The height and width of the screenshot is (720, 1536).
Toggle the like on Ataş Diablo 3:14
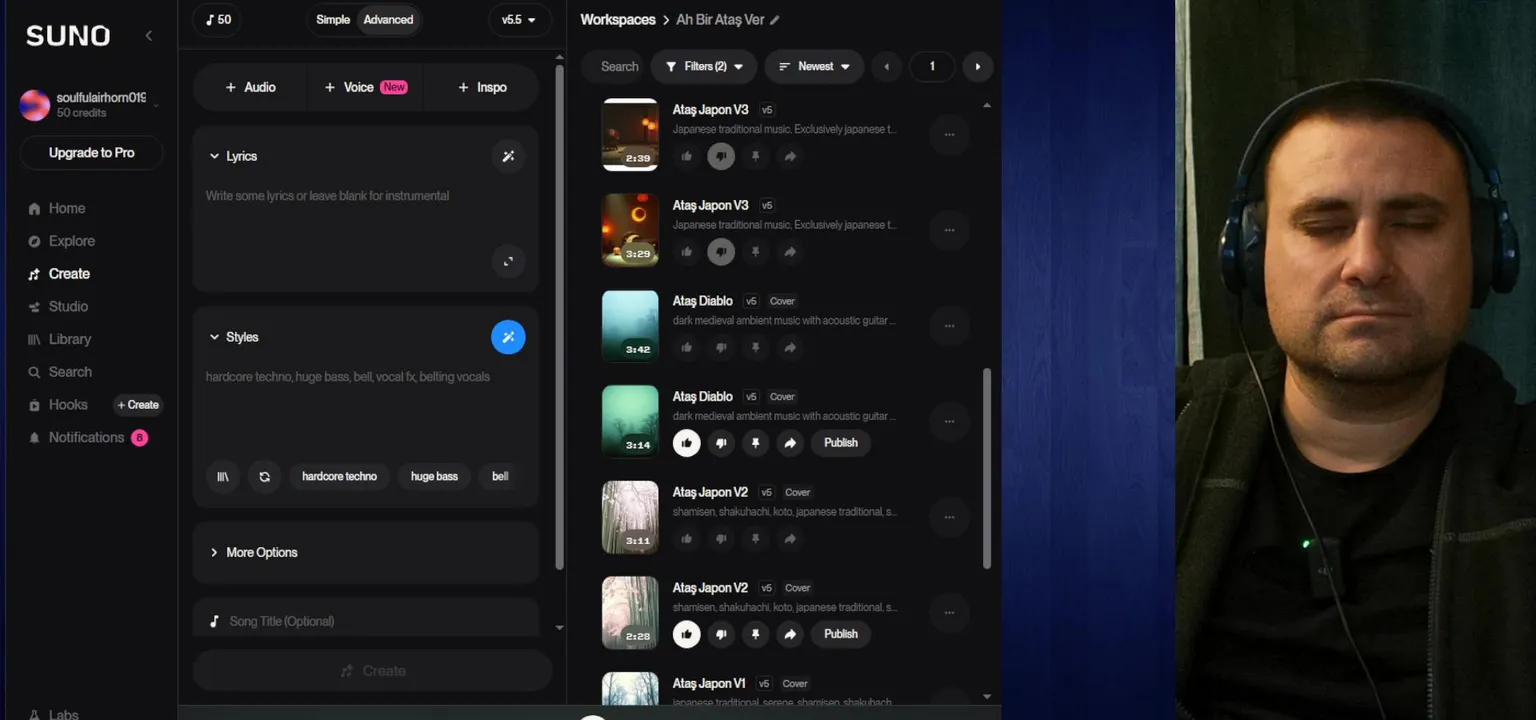pyautogui.click(x=686, y=443)
